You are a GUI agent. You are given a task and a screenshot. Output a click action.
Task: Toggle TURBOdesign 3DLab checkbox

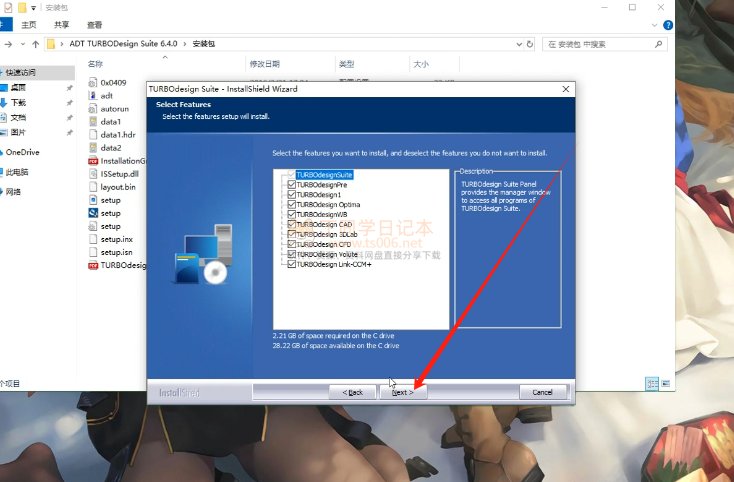[292, 234]
